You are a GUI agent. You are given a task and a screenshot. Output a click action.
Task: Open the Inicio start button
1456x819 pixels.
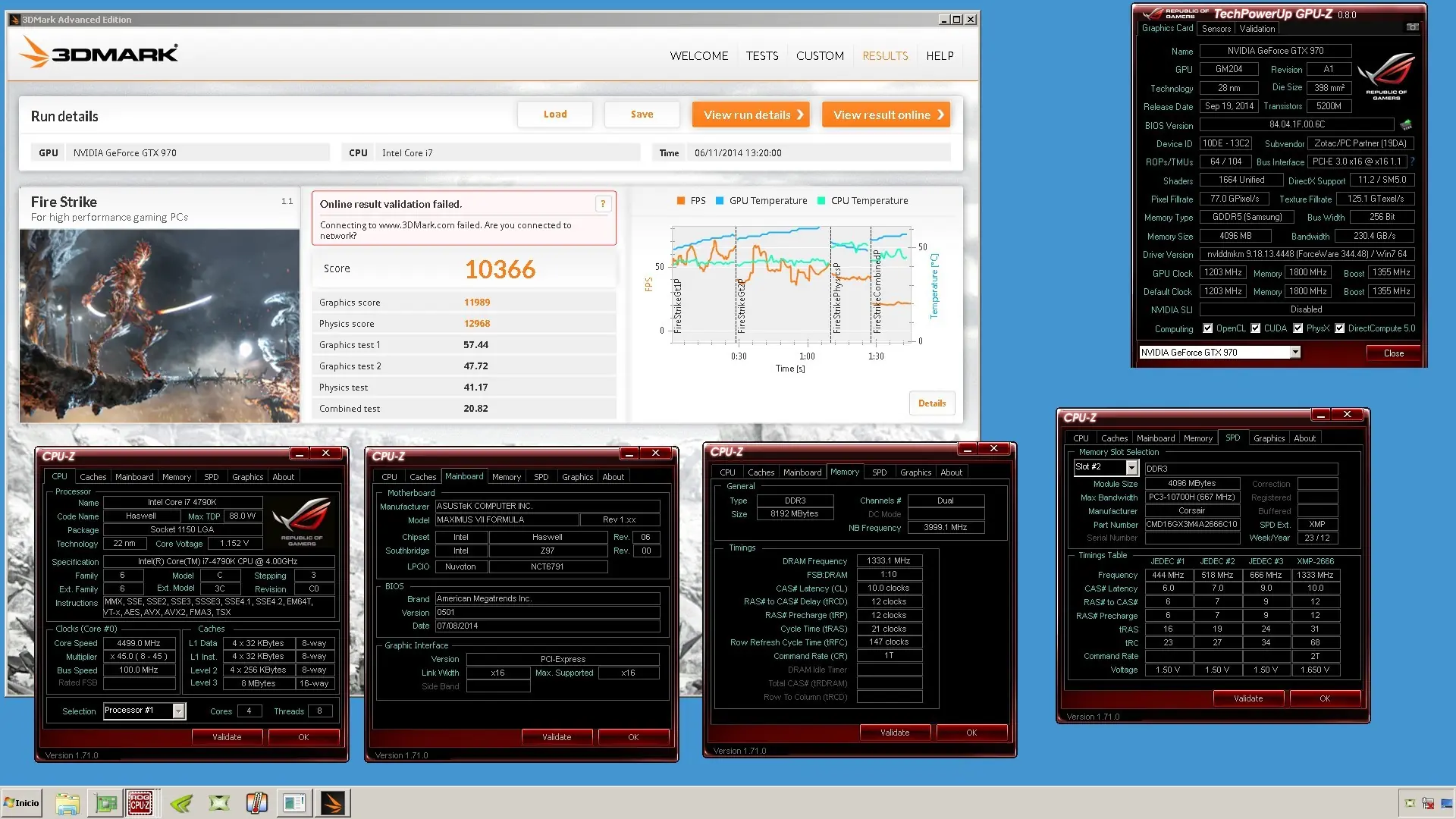[x=21, y=803]
